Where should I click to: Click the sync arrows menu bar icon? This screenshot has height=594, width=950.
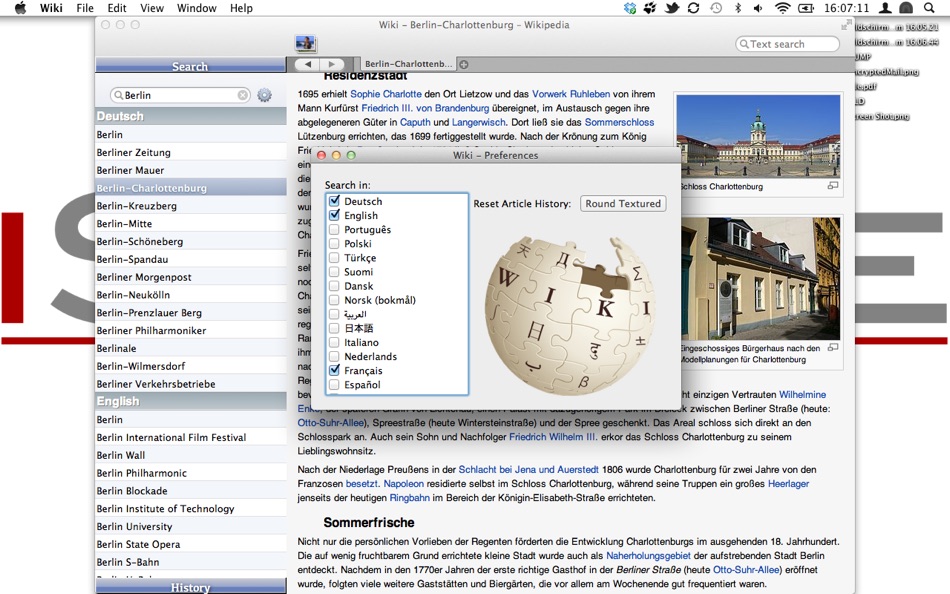[694, 8]
